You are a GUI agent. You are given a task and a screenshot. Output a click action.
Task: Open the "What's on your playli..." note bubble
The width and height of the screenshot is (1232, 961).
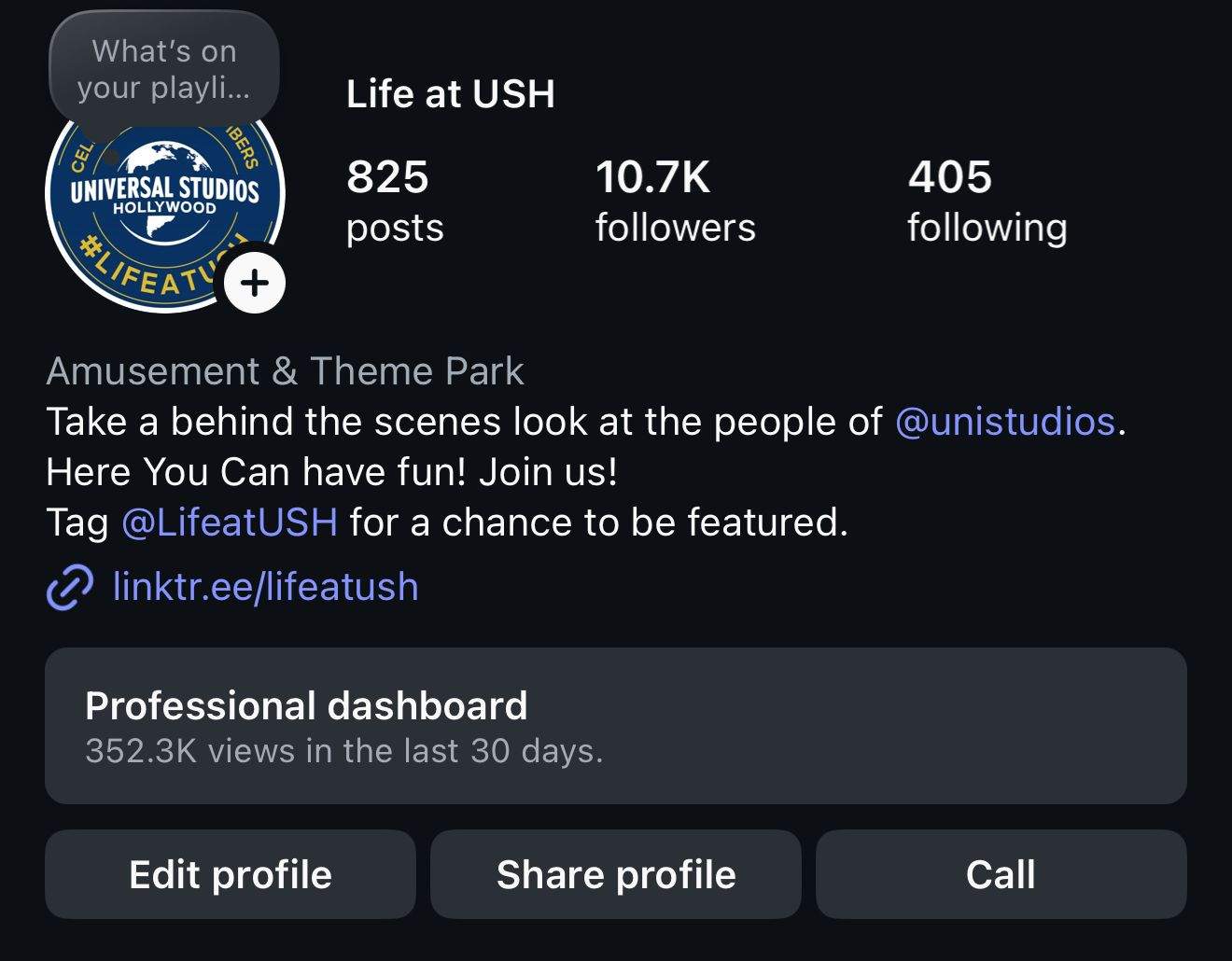click(164, 69)
